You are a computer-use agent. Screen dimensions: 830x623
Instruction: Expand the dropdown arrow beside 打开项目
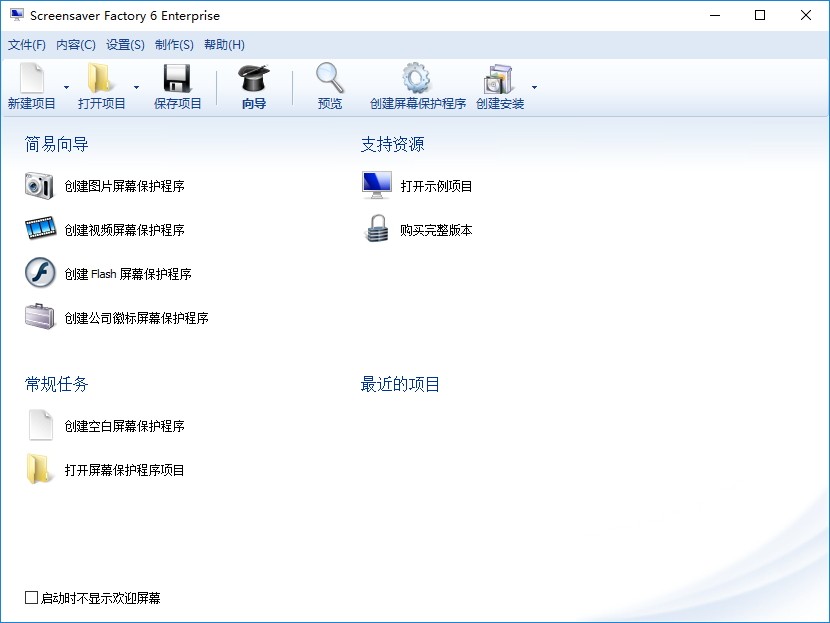point(136,87)
